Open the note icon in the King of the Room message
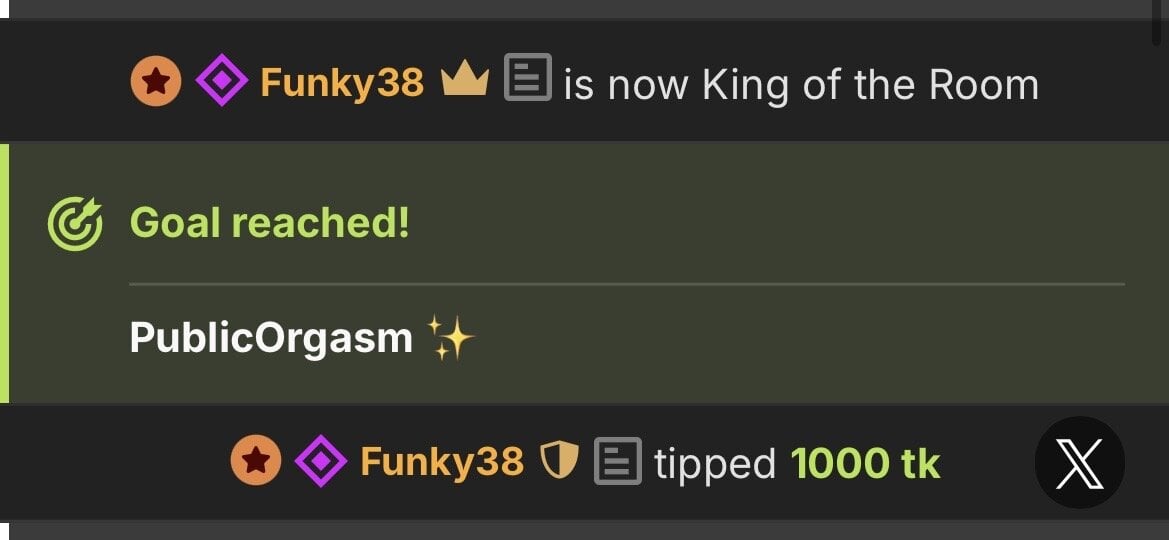This screenshot has width=1169, height=540. click(x=527, y=79)
